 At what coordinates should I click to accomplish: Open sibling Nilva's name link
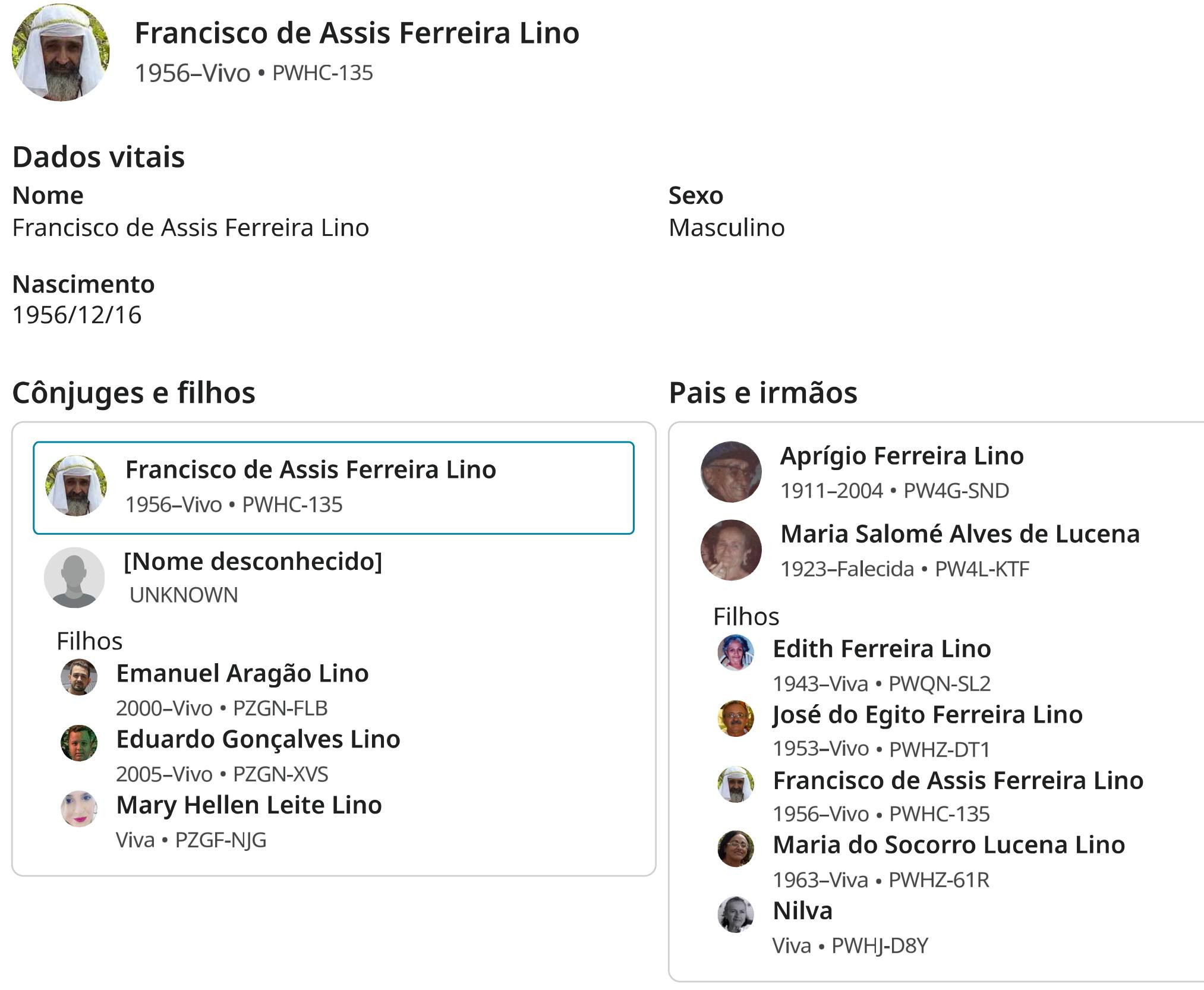(x=802, y=911)
